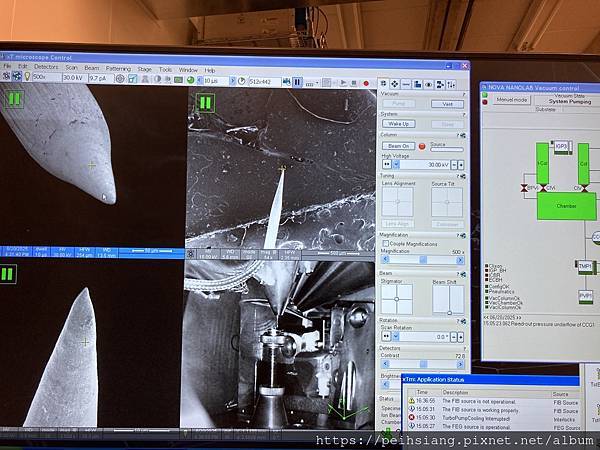
Task: Click the circular target toolbar icon
Action: [x=120, y=79]
